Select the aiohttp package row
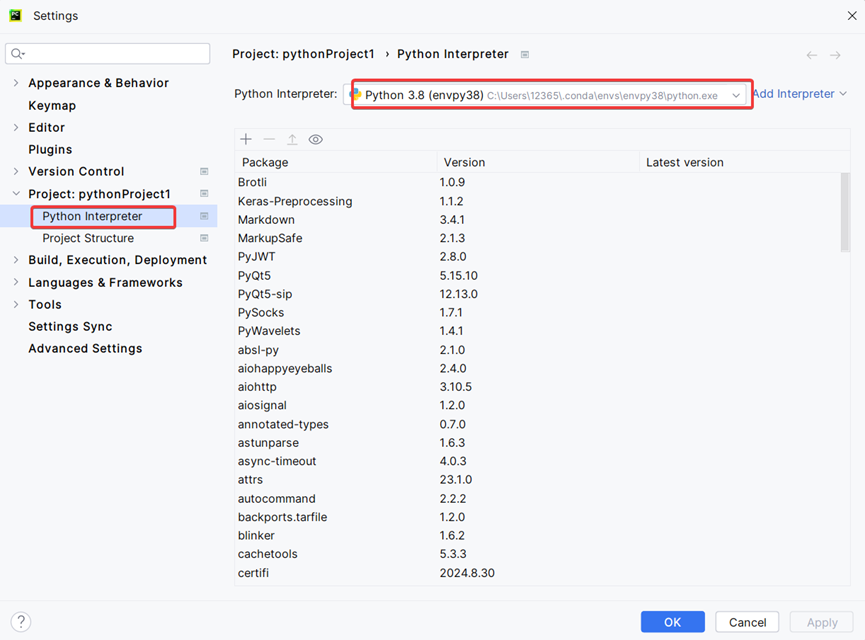865x640 pixels. (537, 387)
